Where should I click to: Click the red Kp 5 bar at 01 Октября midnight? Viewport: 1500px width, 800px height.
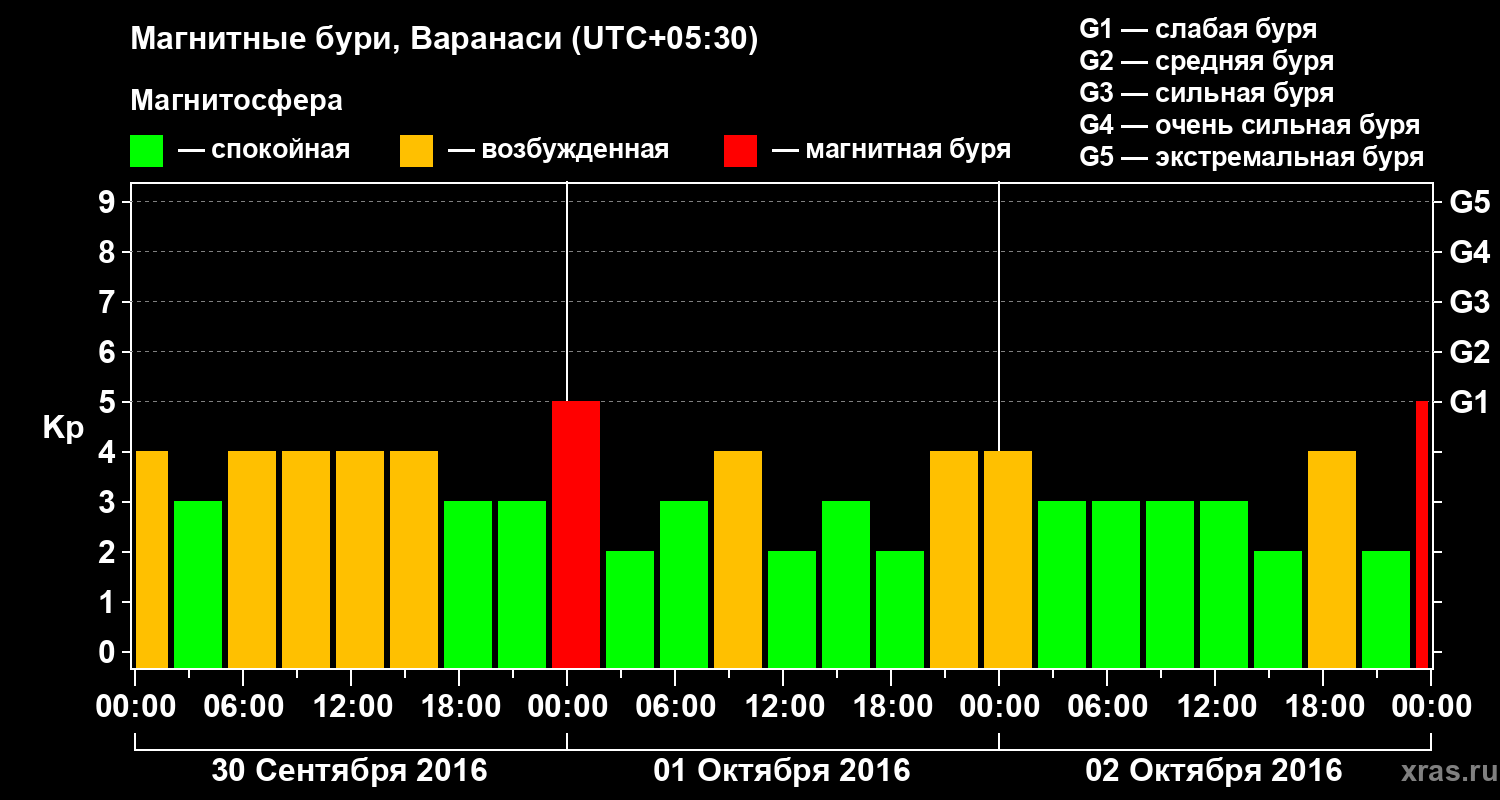(x=576, y=534)
